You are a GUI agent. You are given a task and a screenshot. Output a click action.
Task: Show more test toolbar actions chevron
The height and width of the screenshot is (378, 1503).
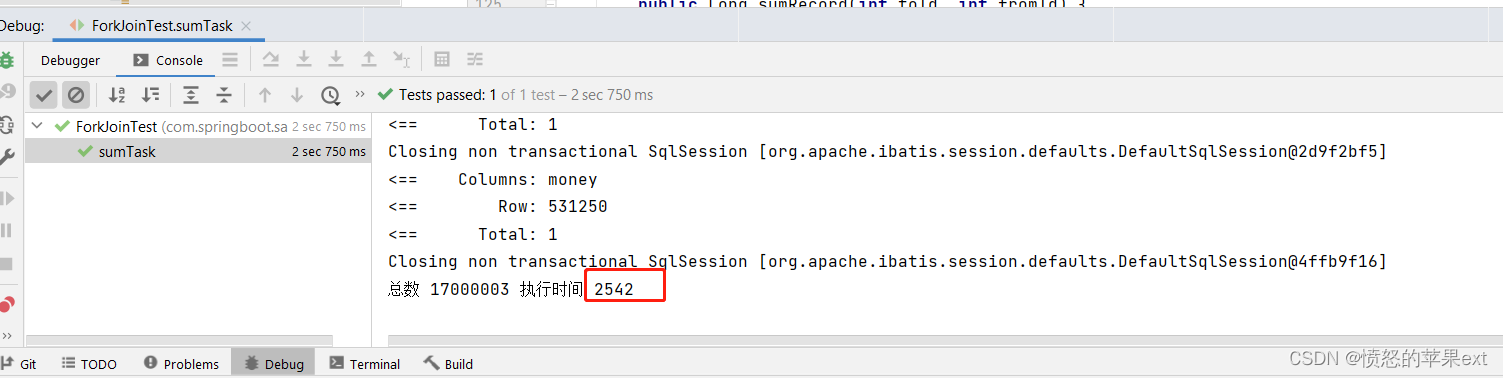360,95
